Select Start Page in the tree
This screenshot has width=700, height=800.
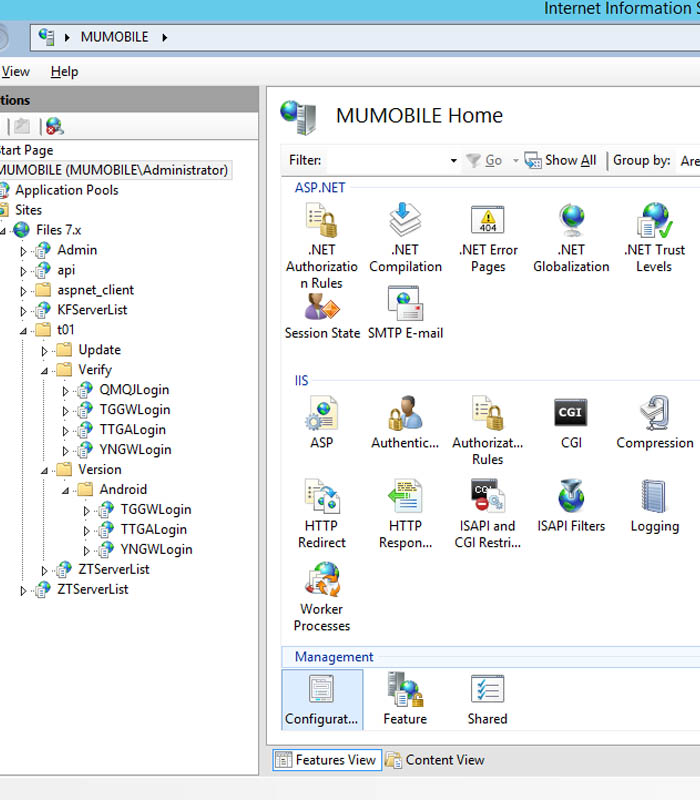coord(27,150)
